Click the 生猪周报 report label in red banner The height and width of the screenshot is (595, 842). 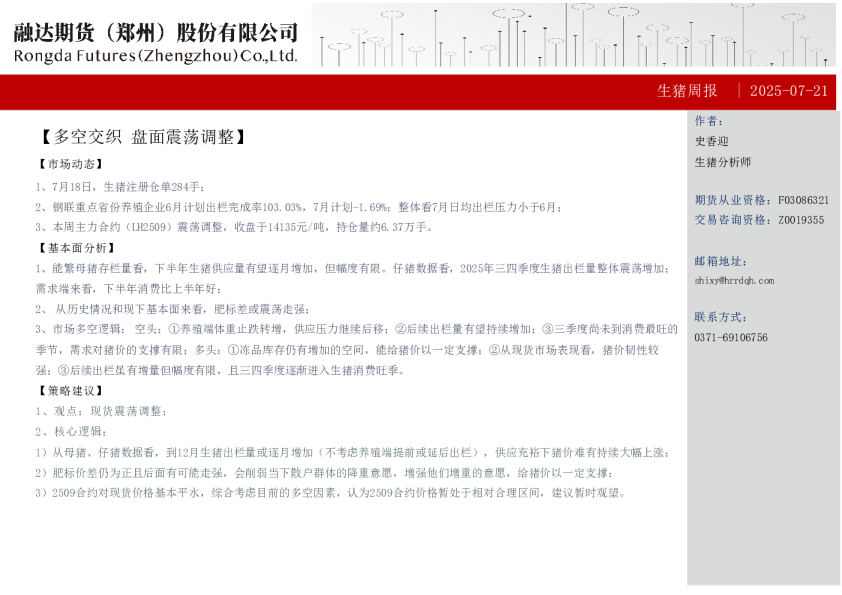[687, 91]
